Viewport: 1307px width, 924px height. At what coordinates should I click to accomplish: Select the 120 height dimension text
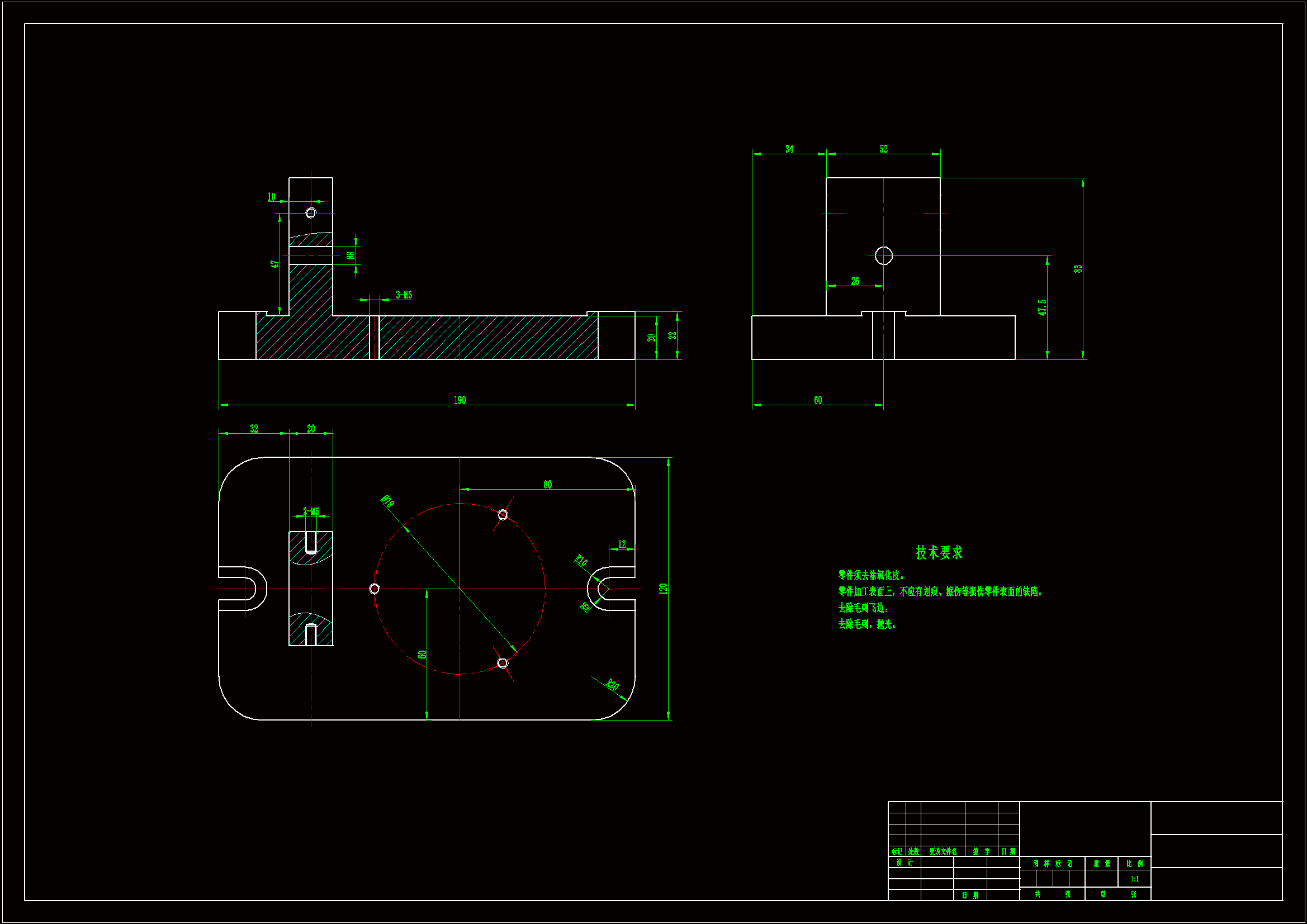[x=662, y=589]
